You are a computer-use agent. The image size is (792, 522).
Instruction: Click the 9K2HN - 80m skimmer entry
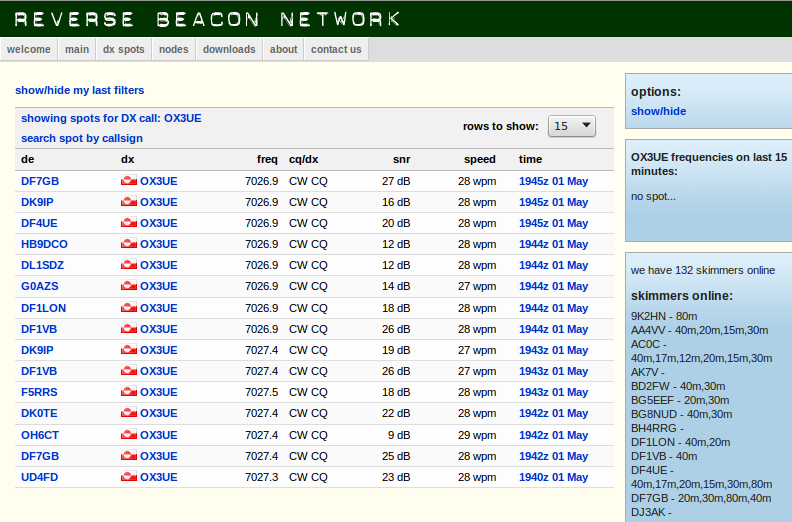(x=664, y=316)
